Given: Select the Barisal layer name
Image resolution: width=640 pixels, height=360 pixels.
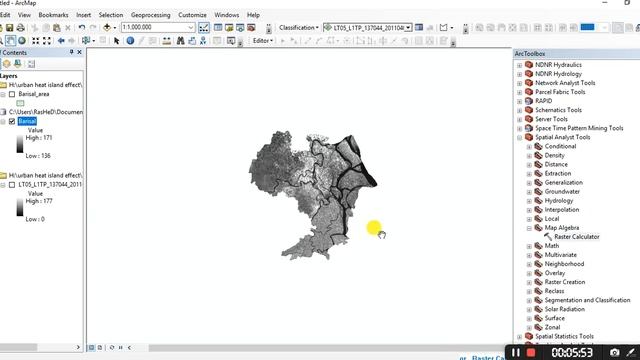Looking at the screenshot, I should pyautogui.click(x=27, y=121).
